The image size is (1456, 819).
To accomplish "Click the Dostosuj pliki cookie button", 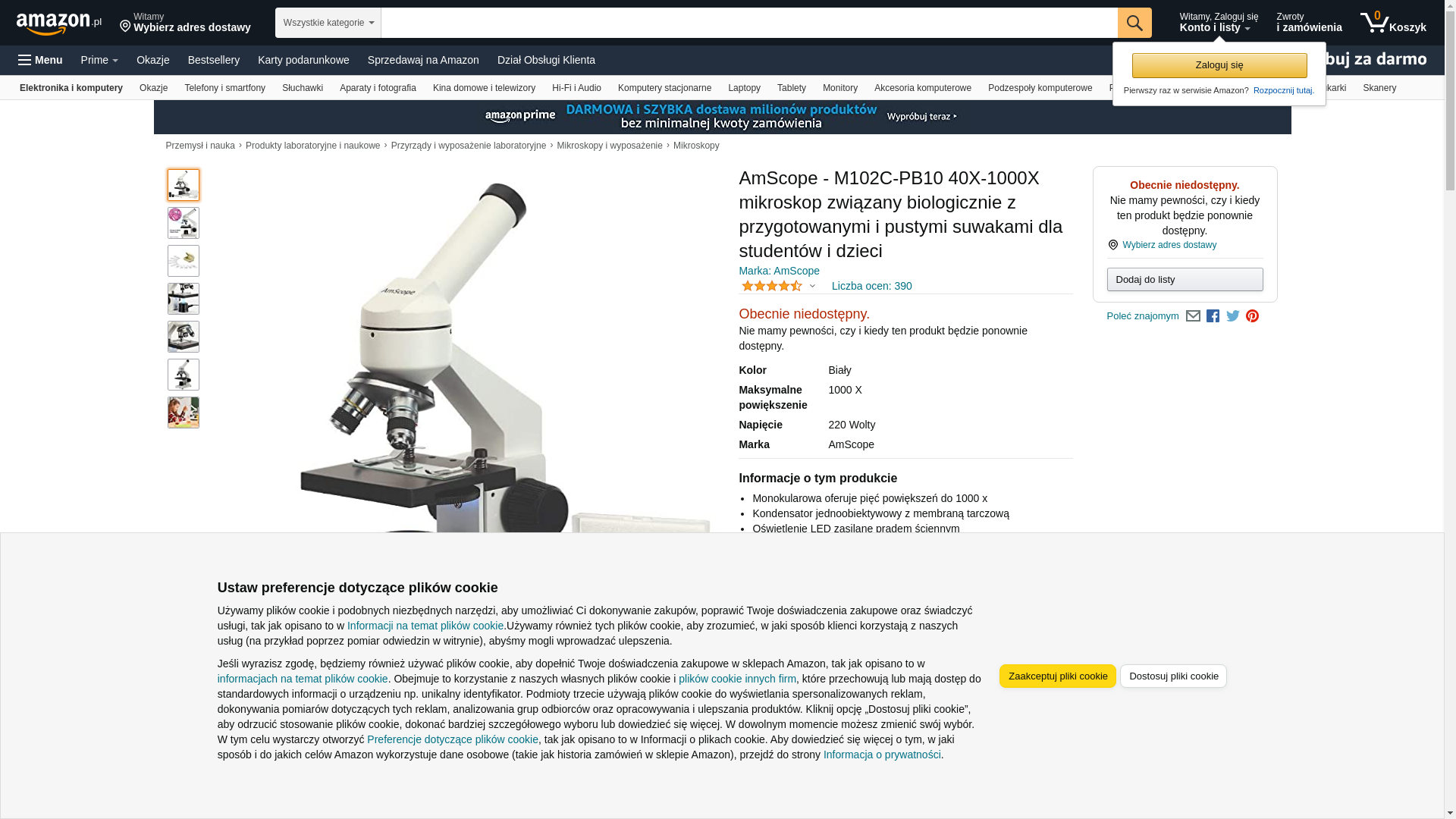I will 1173,676.
